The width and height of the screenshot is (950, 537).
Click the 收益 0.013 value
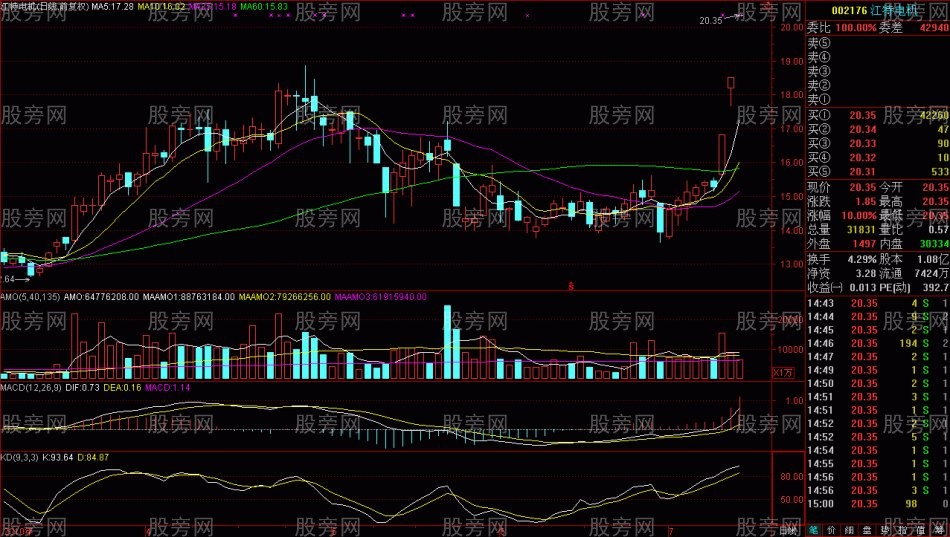[x=863, y=287]
